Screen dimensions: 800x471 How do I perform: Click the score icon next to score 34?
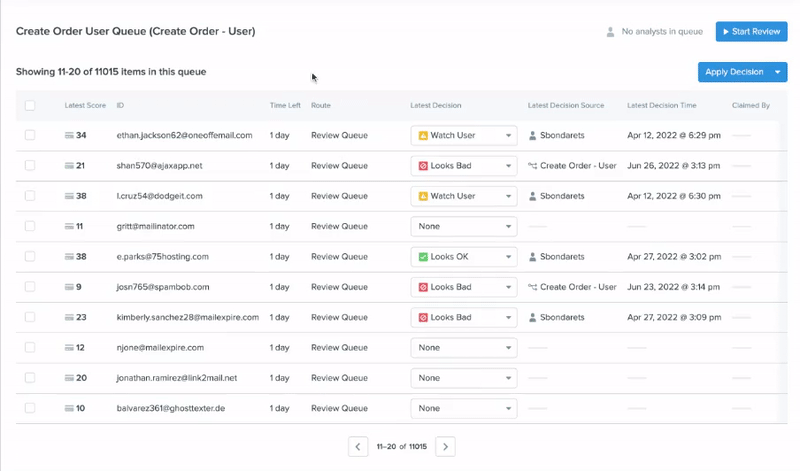(69, 135)
